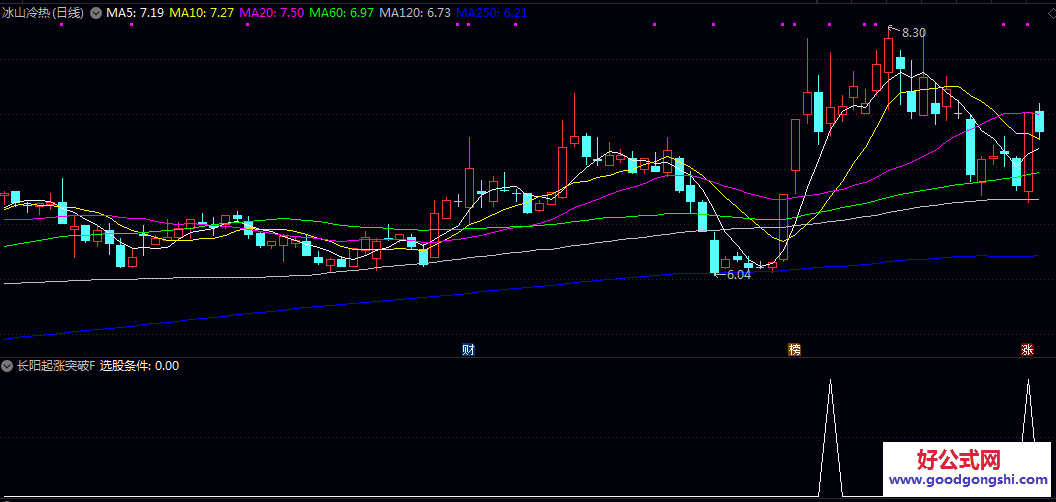Viewport: 1056px width, 502px height.
Task: Click the cyan candlestick at the 6.04 low
Action: (x=715, y=256)
